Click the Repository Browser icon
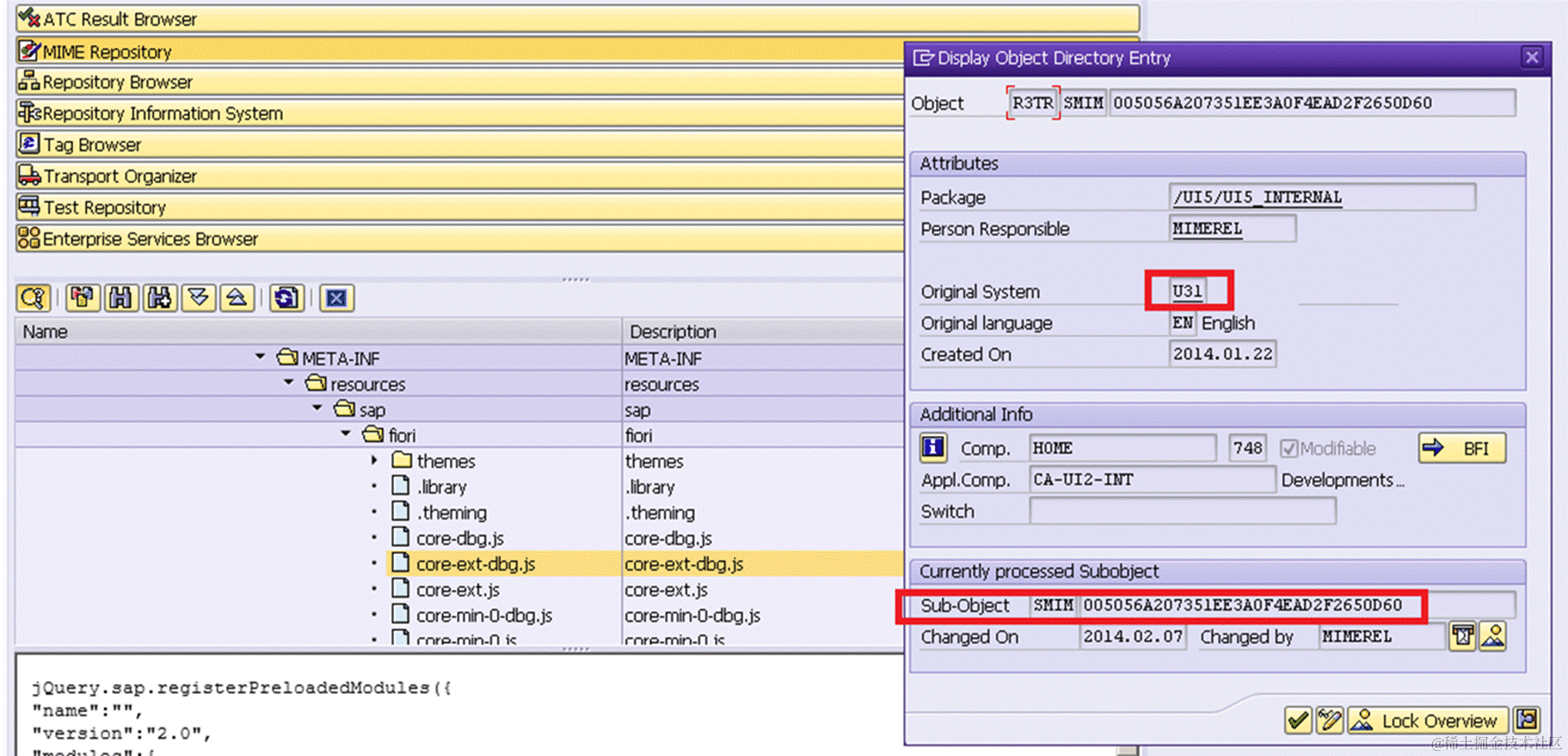 (x=29, y=80)
